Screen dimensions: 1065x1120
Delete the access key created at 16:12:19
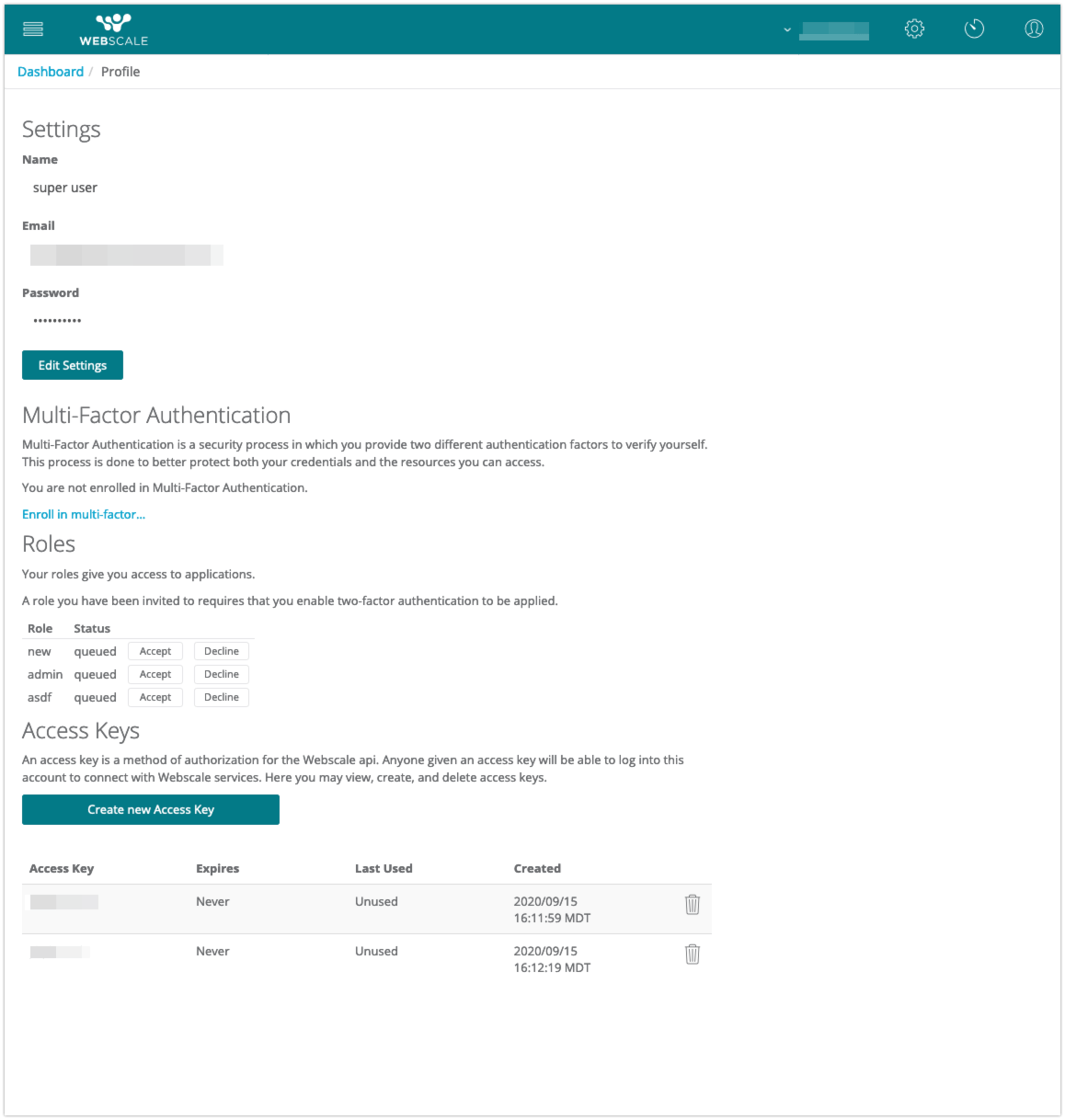click(x=693, y=954)
